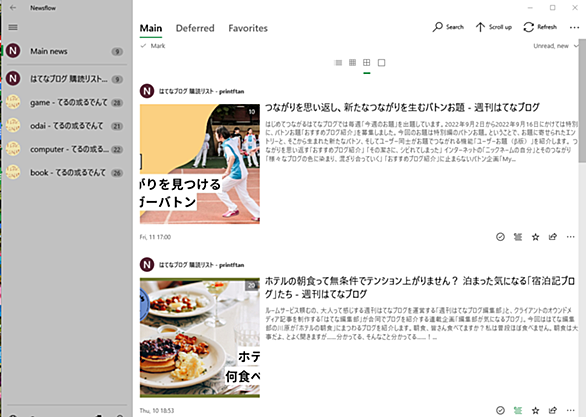The width and height of the screenshot is (586, 417).
Task: Defer the Fri 11 17:00 article for later
Action: (x=518, y=237)
